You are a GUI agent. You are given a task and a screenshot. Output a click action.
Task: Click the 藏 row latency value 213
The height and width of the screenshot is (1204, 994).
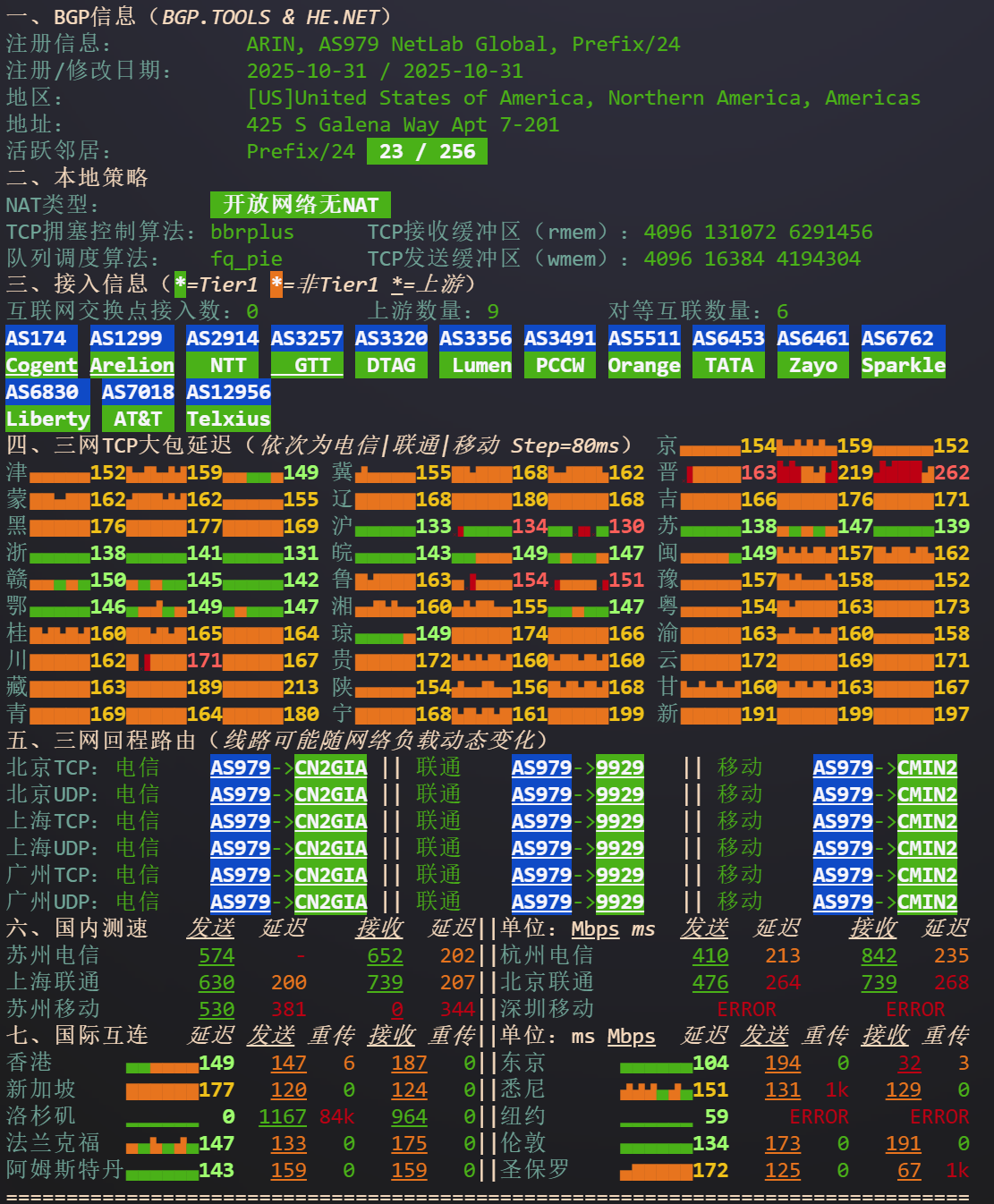pos(301,687)
